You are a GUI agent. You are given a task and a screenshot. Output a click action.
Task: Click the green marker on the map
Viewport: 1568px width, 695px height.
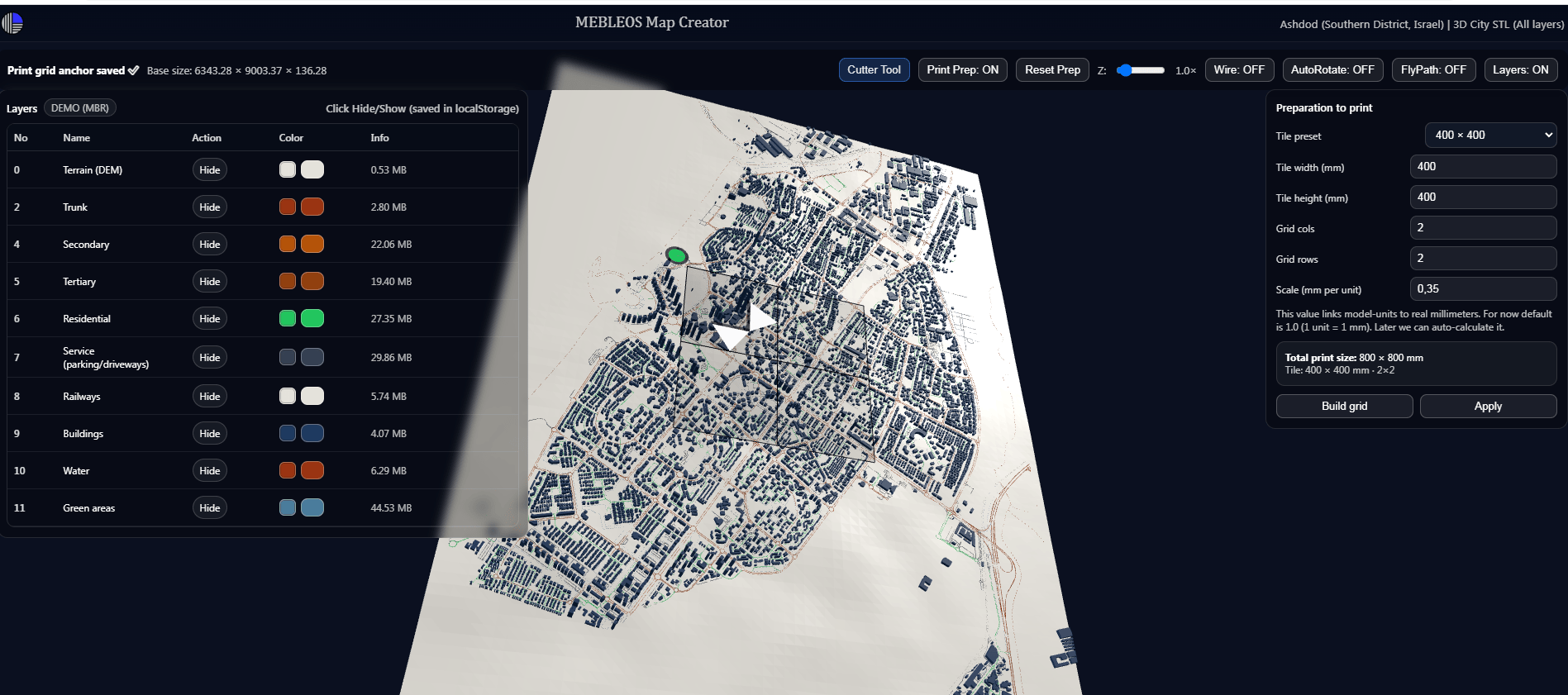[677, 255]
